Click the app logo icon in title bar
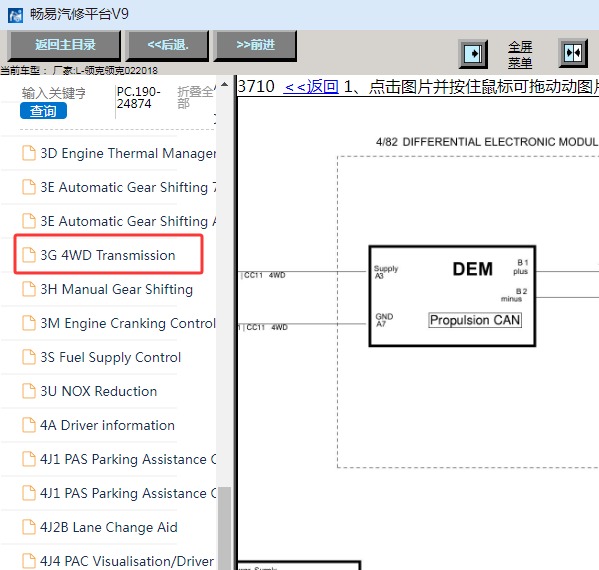The width and height of the screenshot is (599, 570). [16, 15]
